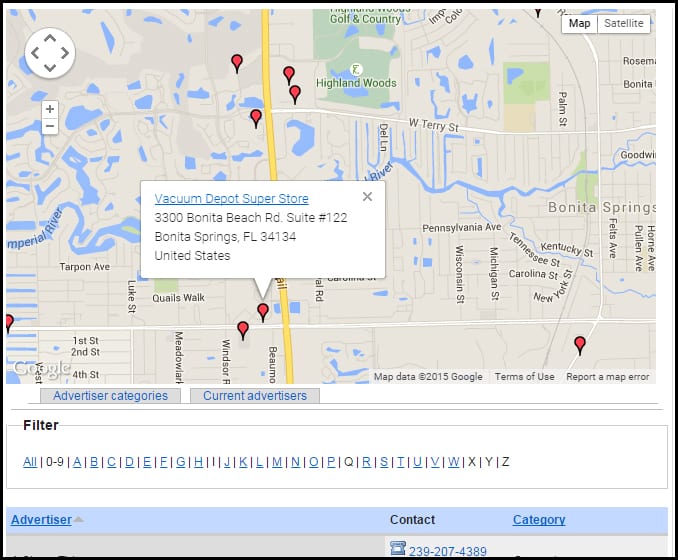This screenshot has height=560, width=678.
Task: Click address text '3300 Bonita Beach Rd. Suite #122'
Action: pos(251,218)
